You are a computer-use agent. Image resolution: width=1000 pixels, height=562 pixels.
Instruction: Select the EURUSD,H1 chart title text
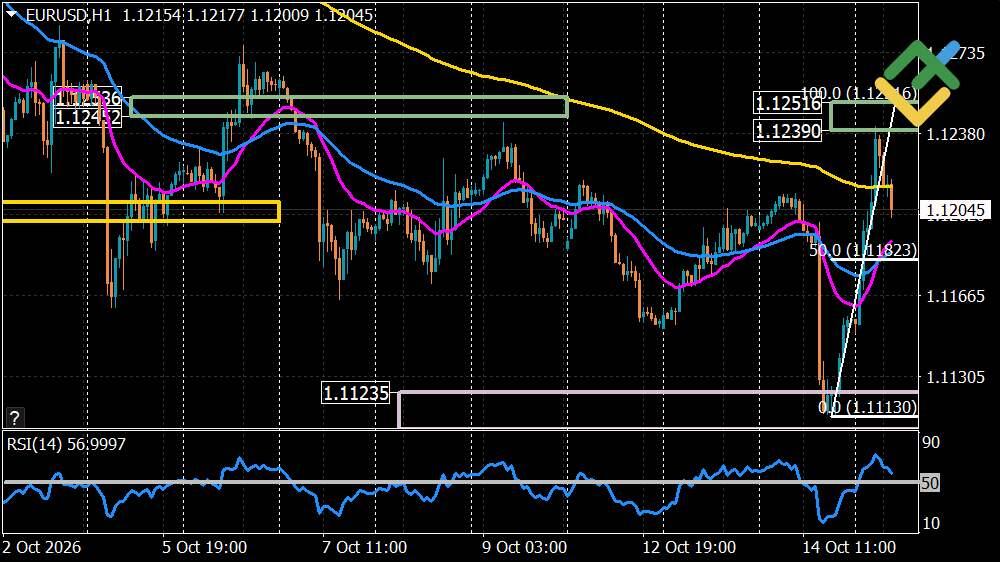coord(69,15)
